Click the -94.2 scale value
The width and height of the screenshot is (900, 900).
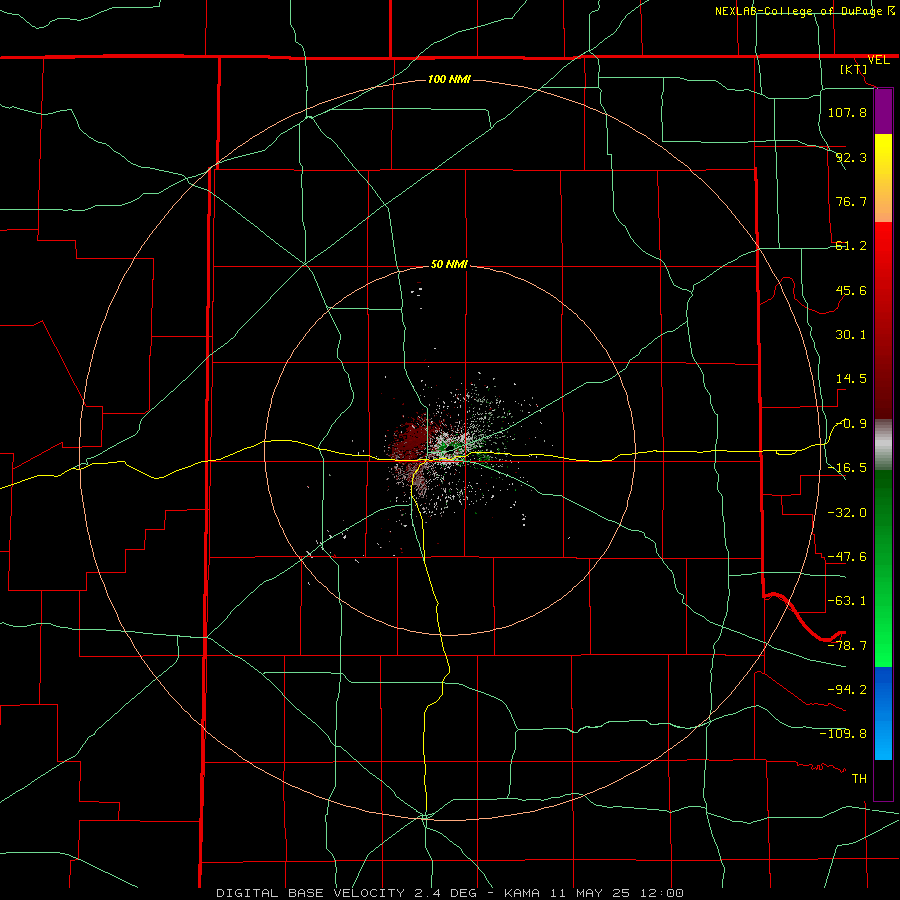847,690
